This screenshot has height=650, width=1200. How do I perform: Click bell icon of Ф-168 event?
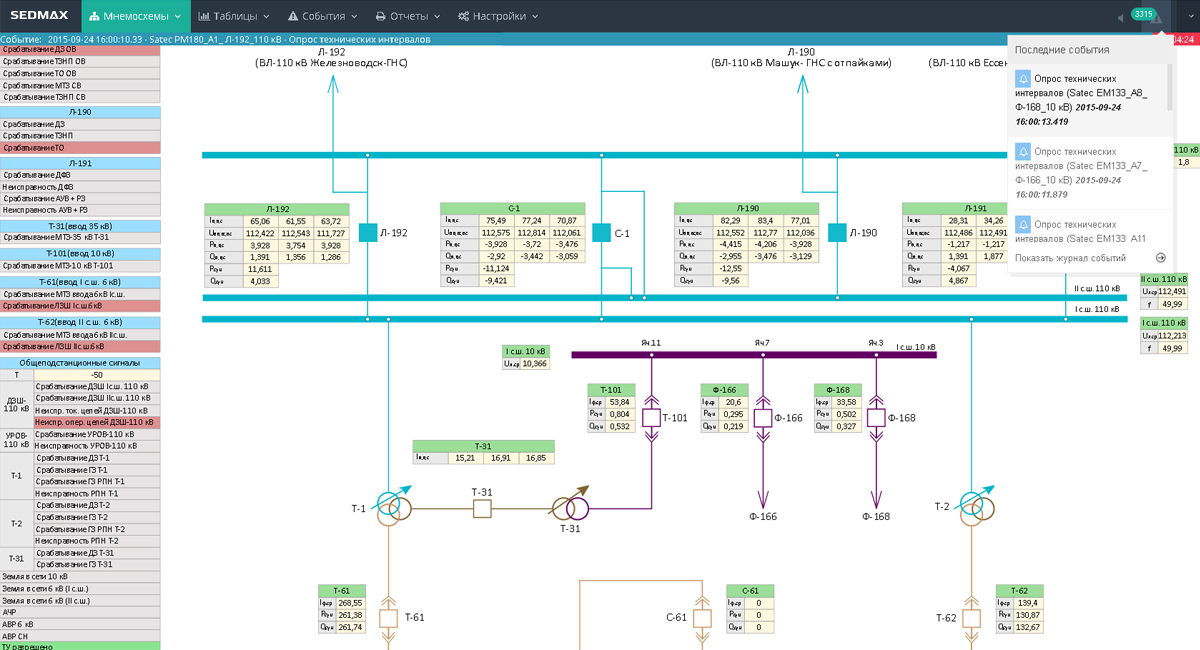[1023, 79]
